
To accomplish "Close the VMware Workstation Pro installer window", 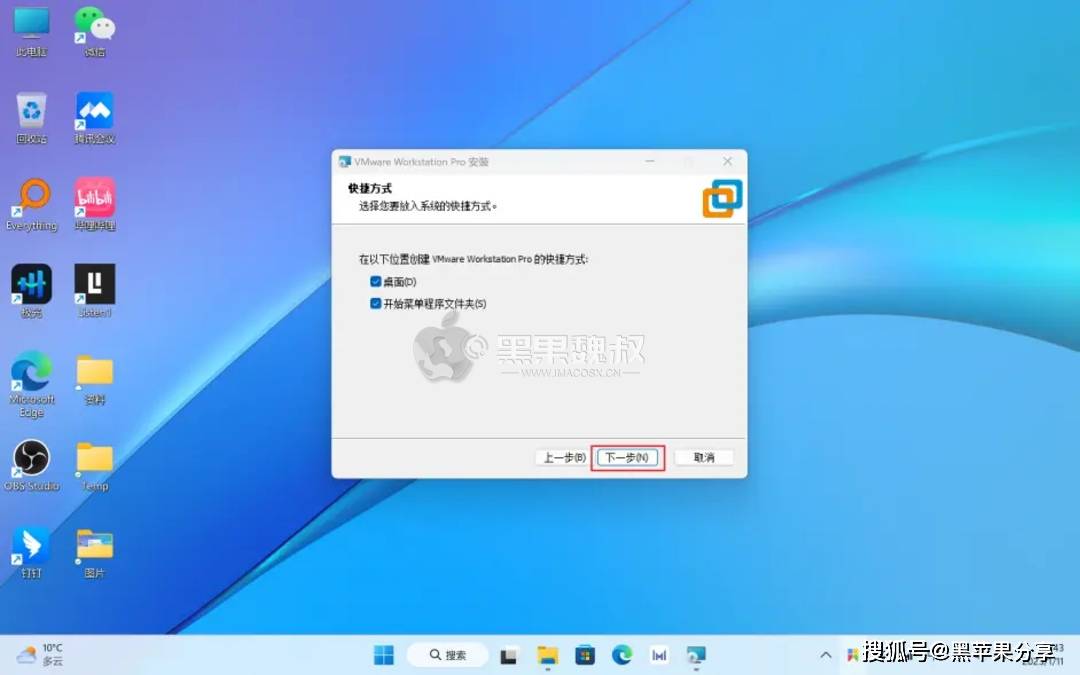I will pyautogui.click(x=727, y=161).
